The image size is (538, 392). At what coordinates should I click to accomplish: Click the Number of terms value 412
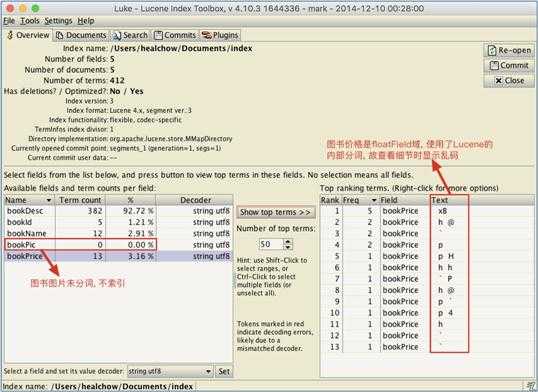click(x=117, y=81)
